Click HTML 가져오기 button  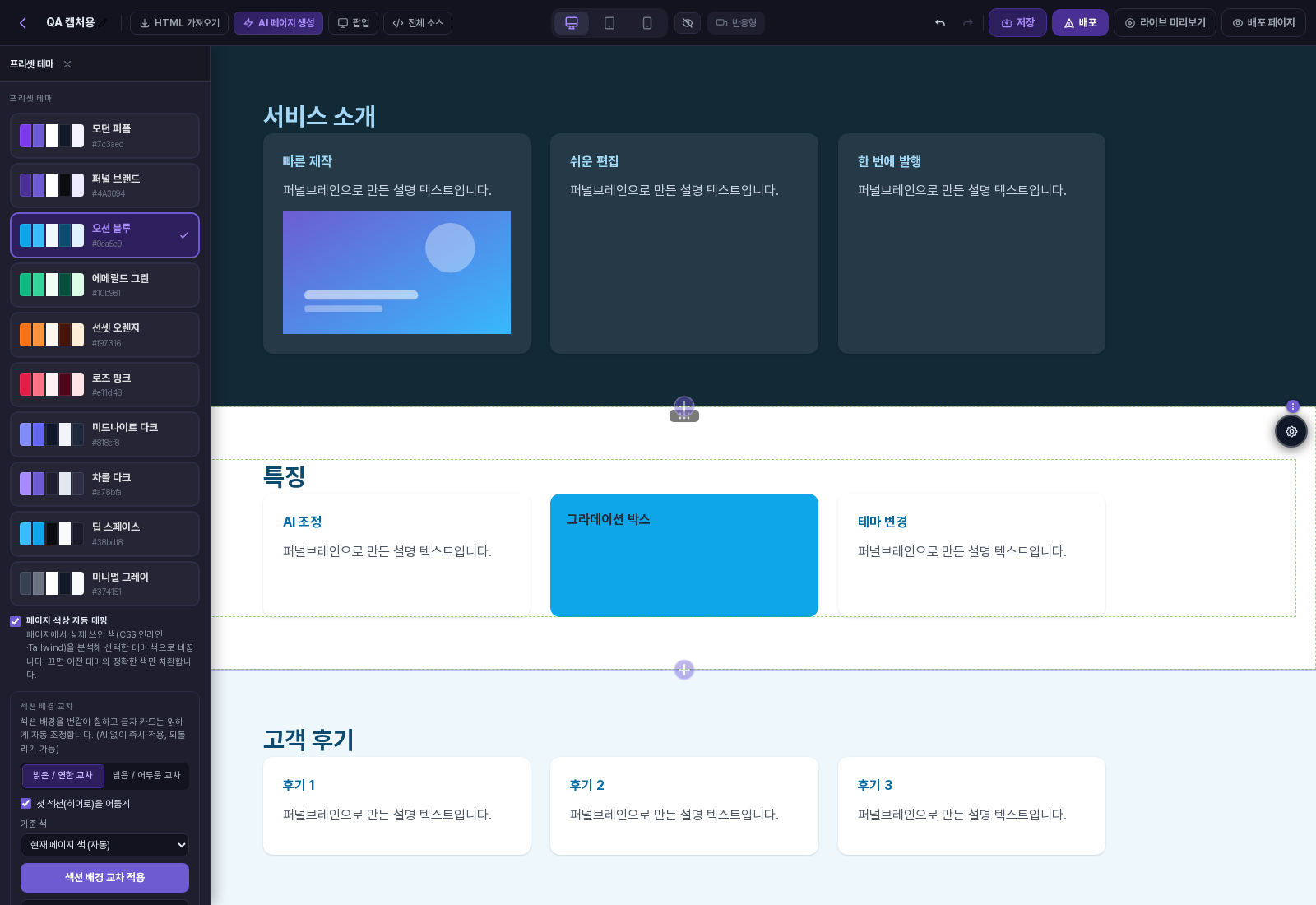179,23
